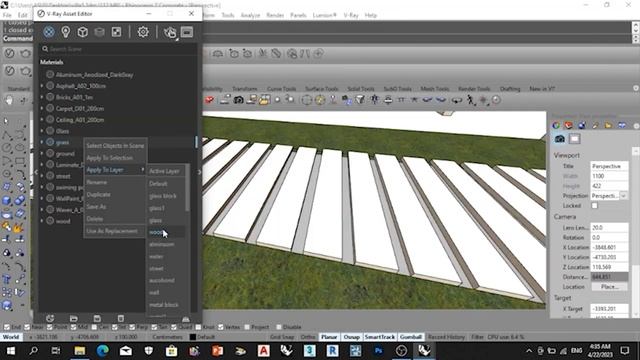The height and width of the screenshot is (360, 640).
Task: Import material file with folder icon
Action: (x=74, y=318)
